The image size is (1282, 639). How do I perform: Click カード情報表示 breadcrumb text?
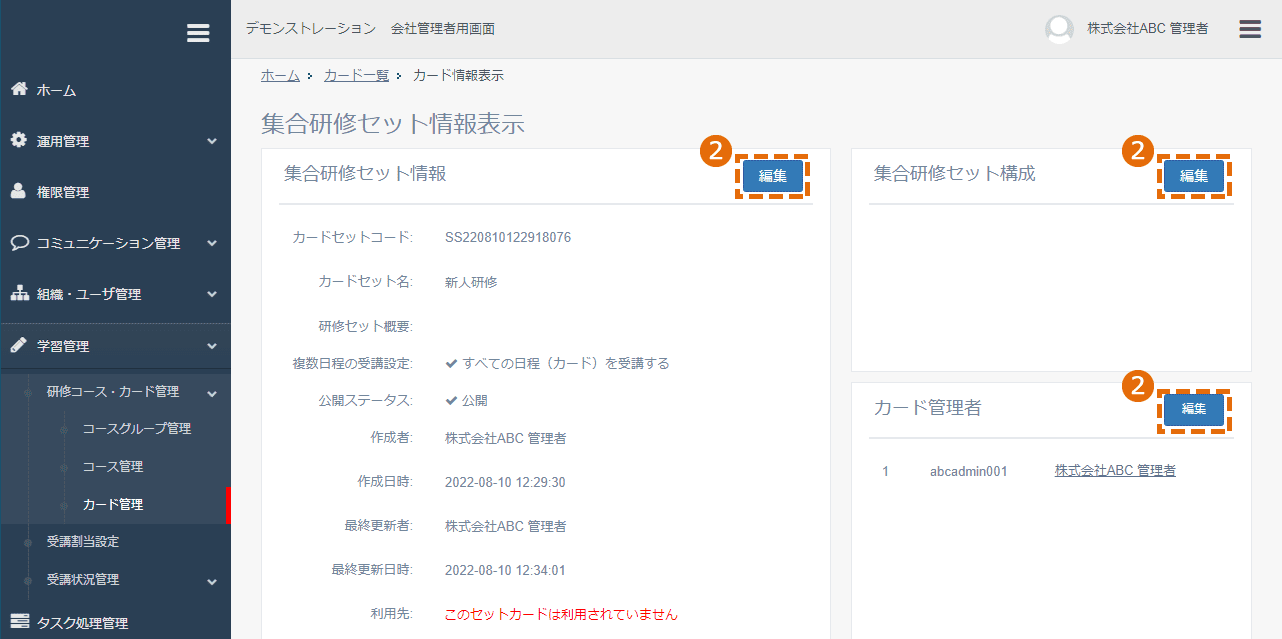point(458,75)
